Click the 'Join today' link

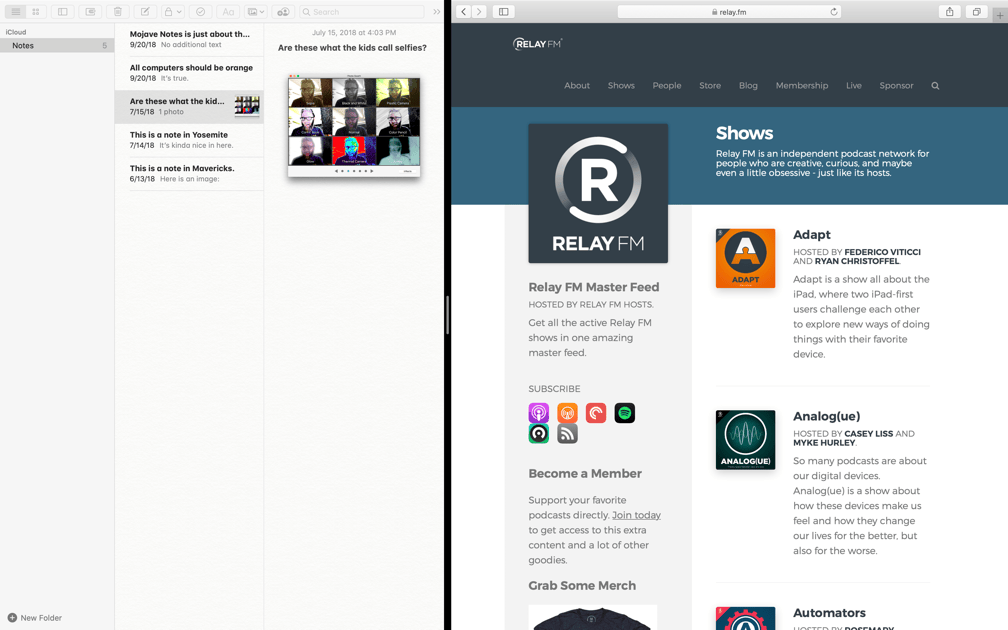[x=636, y=515]
